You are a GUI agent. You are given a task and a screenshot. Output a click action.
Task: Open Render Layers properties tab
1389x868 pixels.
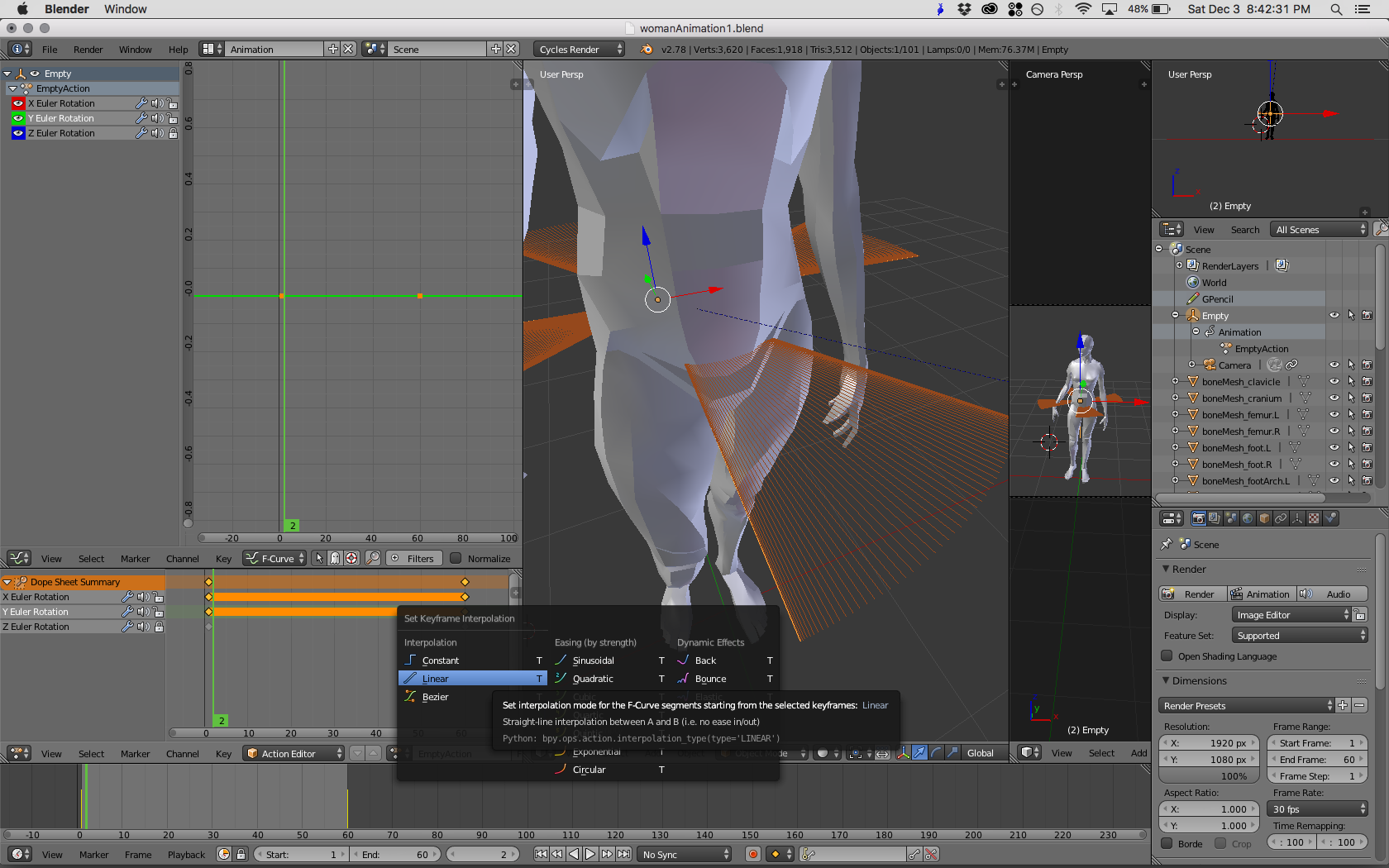coord(1215,518)
